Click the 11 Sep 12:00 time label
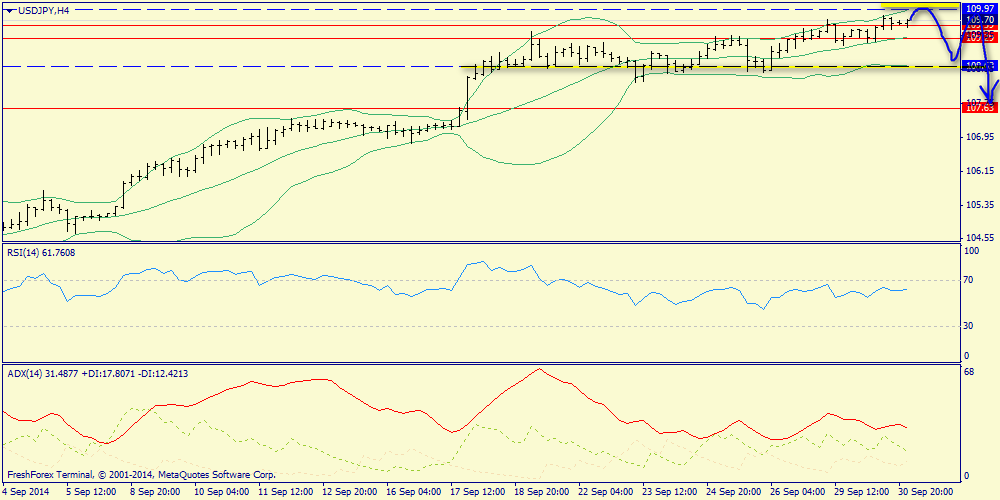The image size is (1000, 500). pos(284,493)
